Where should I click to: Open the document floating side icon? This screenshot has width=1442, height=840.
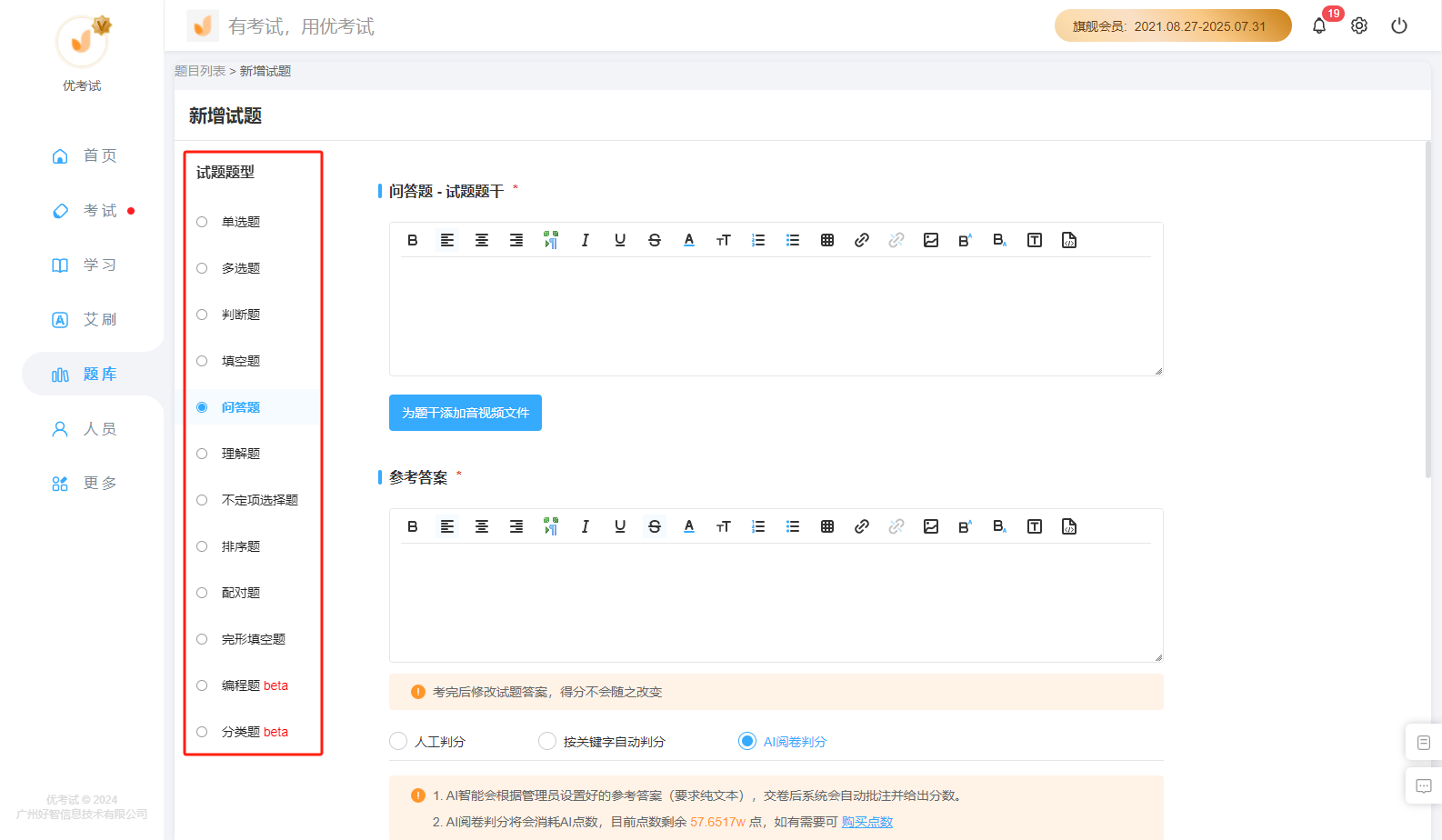pyautogui.click(x=1424, y=743)
